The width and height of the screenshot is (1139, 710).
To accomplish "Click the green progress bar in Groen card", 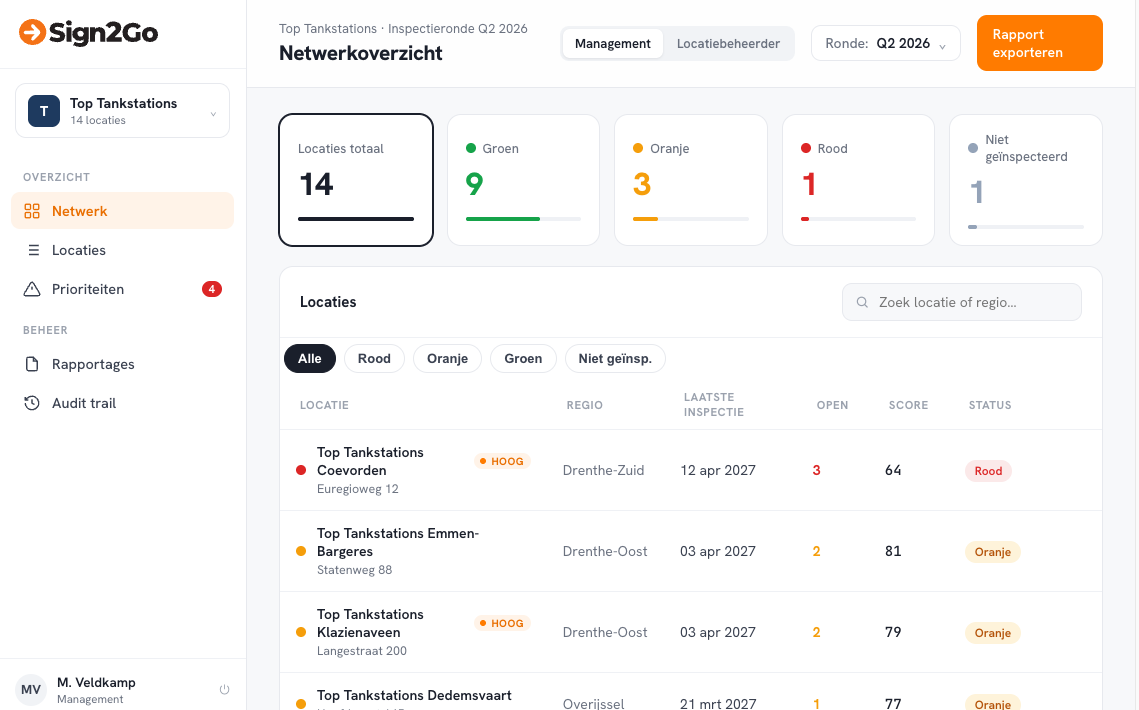I will [x=503, y=219].
